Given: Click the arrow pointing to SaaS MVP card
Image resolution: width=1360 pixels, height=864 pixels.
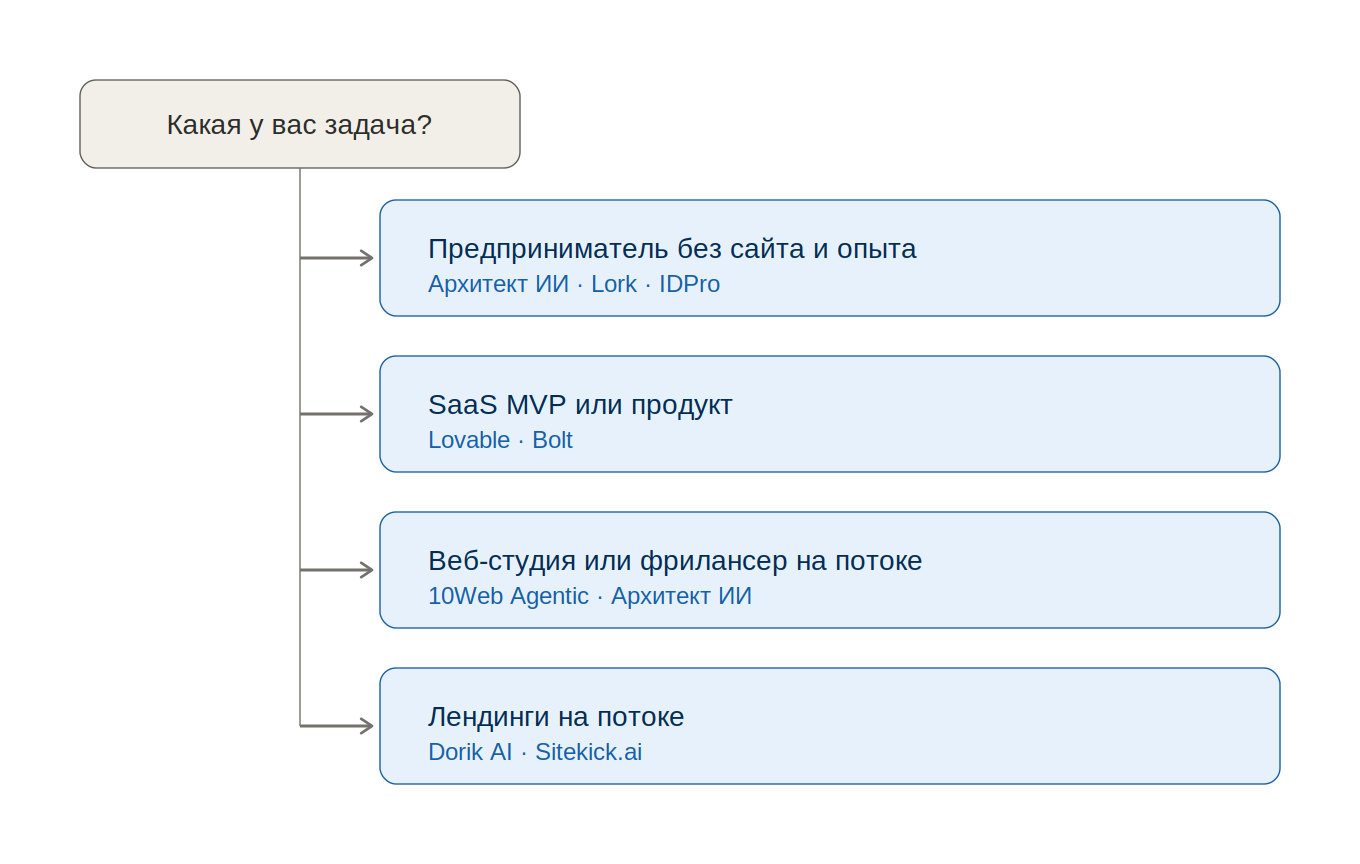Looking at the screenshot, I should click(337, 414).
